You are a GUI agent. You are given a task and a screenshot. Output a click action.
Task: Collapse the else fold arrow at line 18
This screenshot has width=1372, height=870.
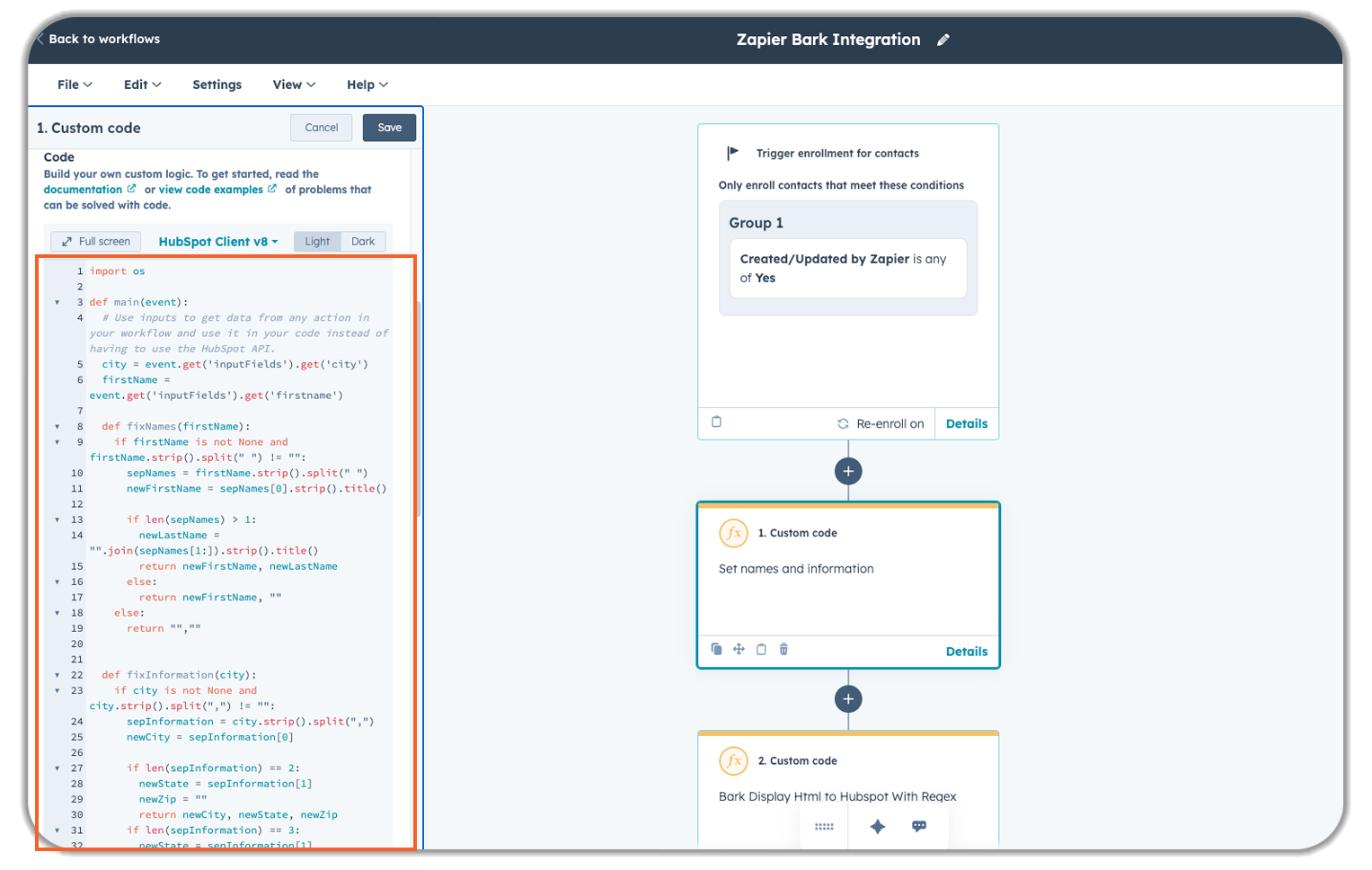point(58,613)
